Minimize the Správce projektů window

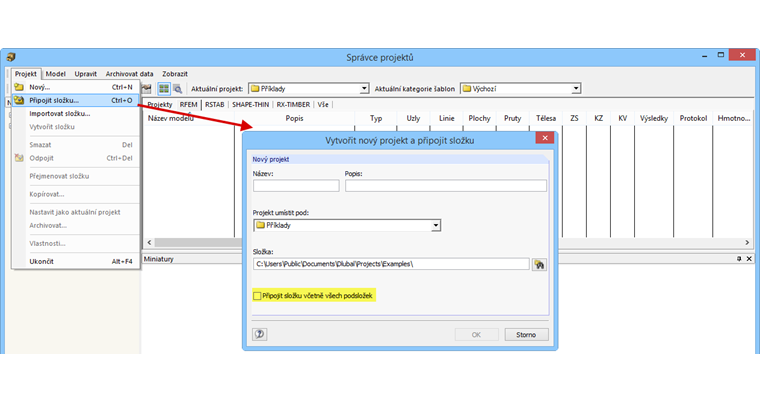pos(704,56)
